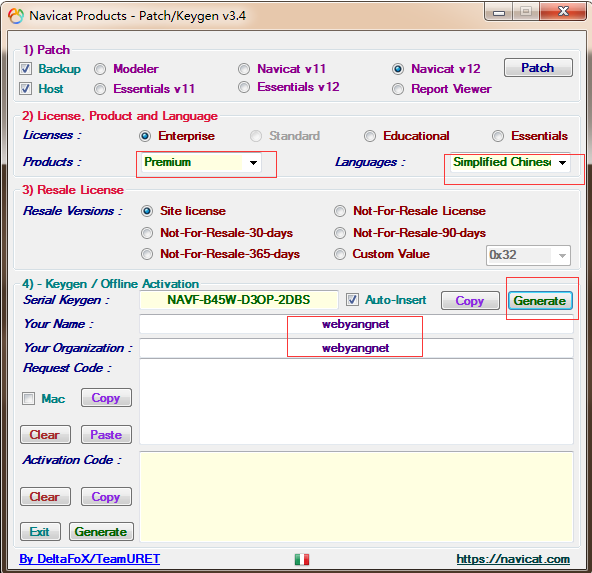This screenshot has height=573, width=592.
Task: Minimize the Patch/Keygen window
Action: [499, 12]
